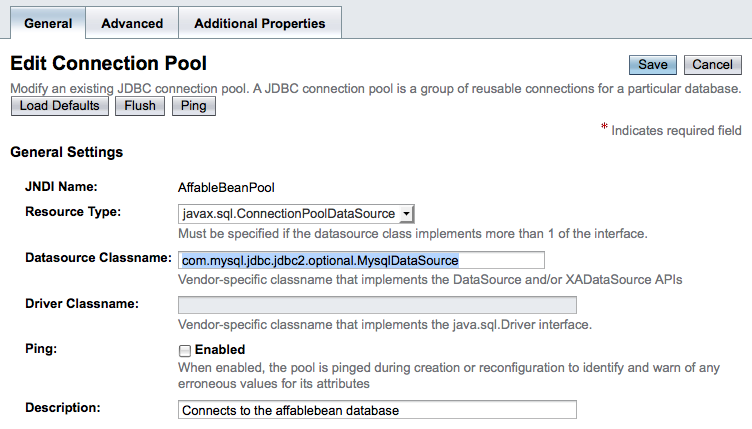Click the "Resource Type:" field label
Screen dimensions: 752x429
73,212
